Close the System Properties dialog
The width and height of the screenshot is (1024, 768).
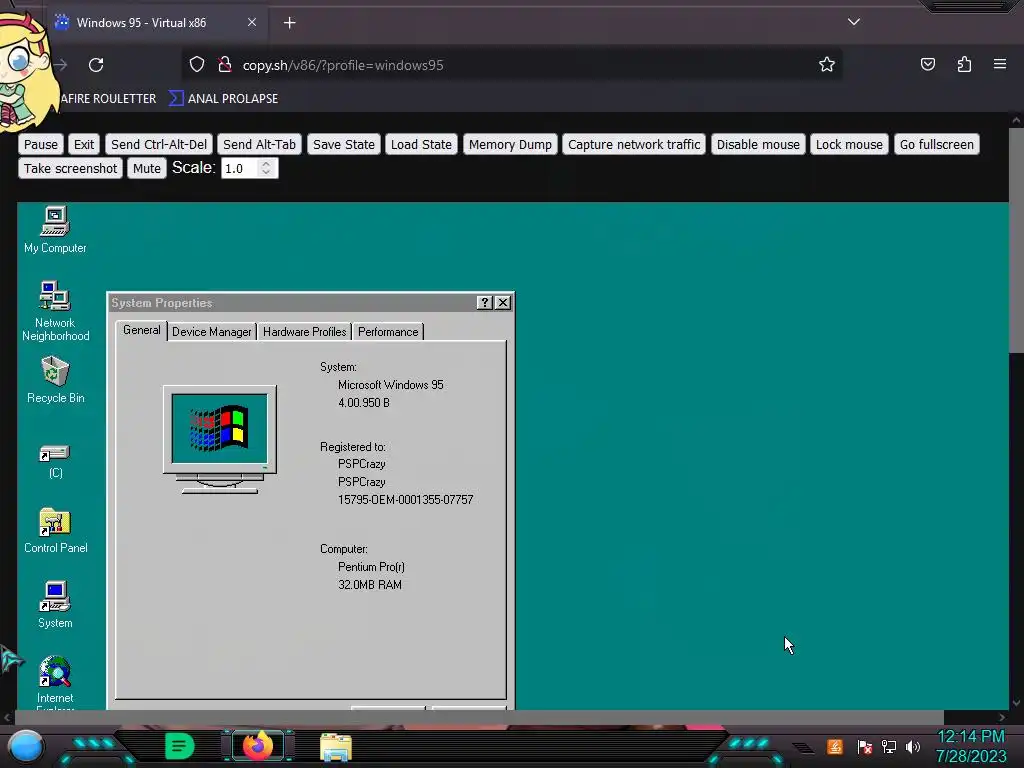[x=502, y=302]
